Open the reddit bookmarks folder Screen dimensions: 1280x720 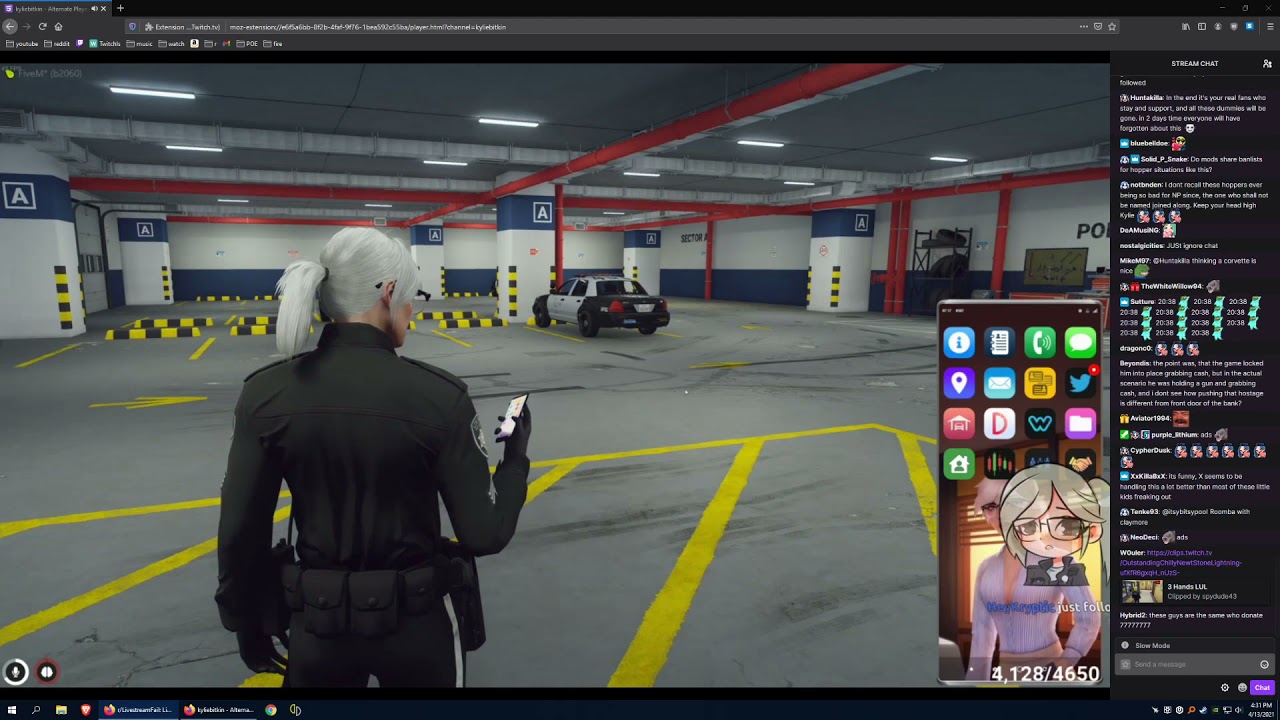[57, 44]
